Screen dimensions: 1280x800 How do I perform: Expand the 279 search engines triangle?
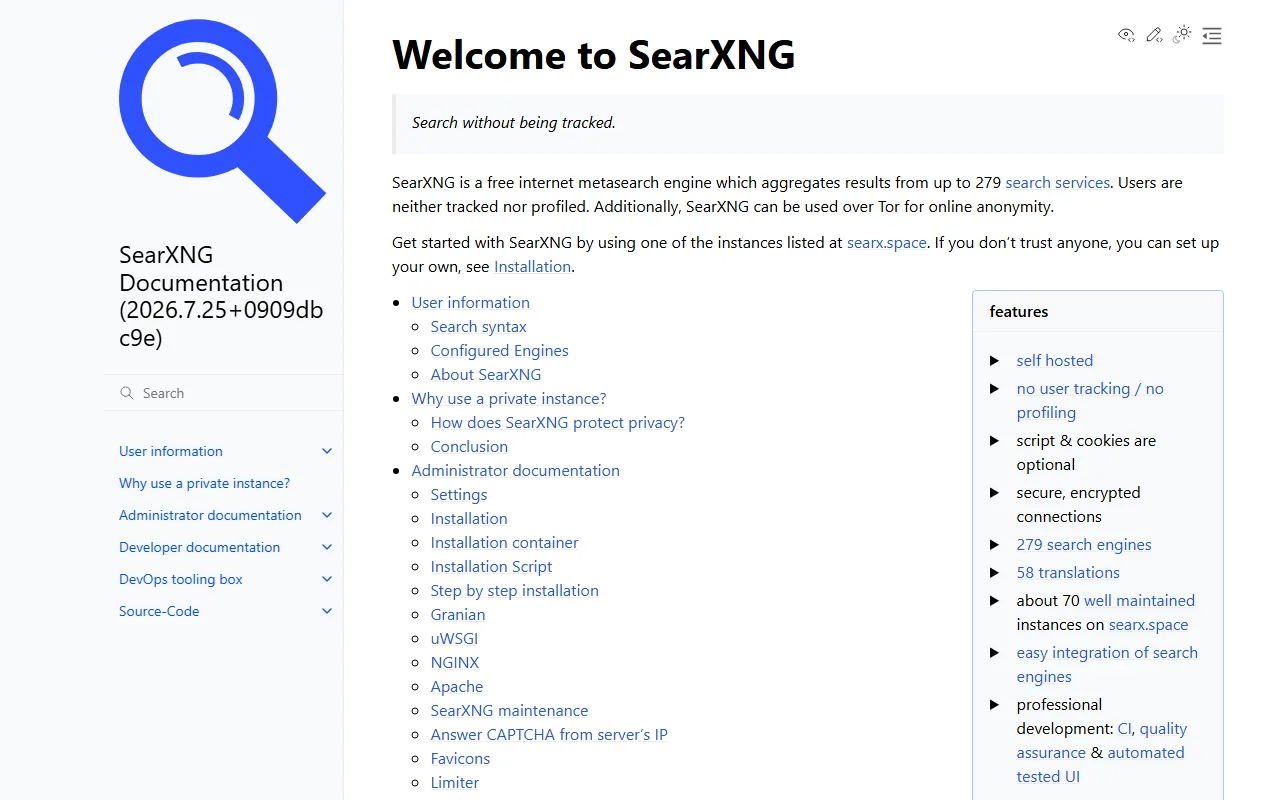click(x=995, y=544)
